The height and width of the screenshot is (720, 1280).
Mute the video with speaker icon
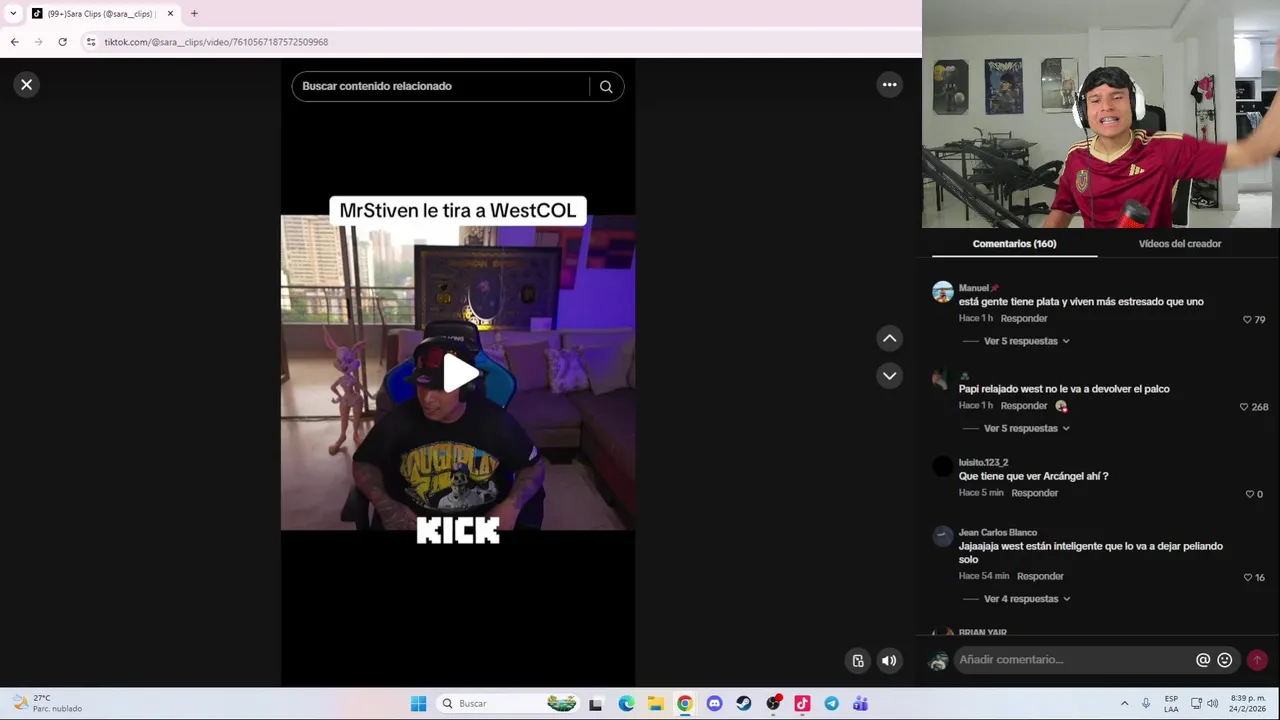(x=889, y=660)
